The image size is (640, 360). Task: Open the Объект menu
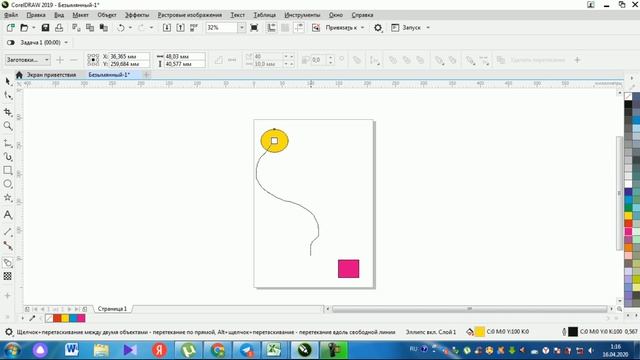click(x=107, y=15)
